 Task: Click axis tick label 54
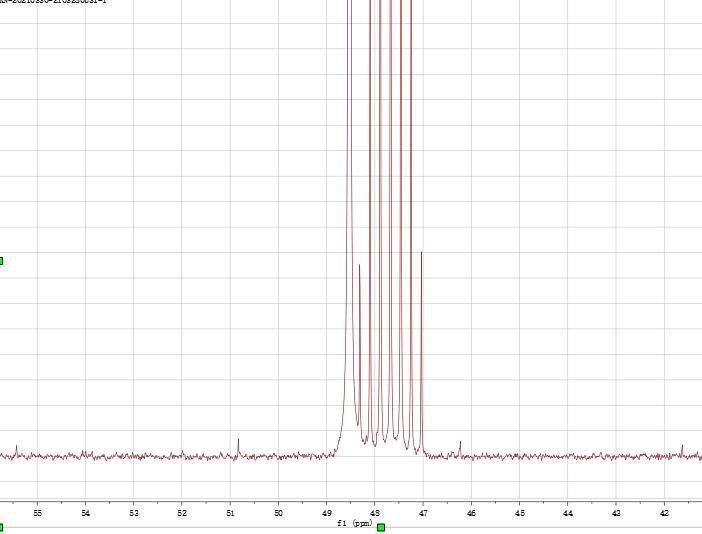(86, 513)
